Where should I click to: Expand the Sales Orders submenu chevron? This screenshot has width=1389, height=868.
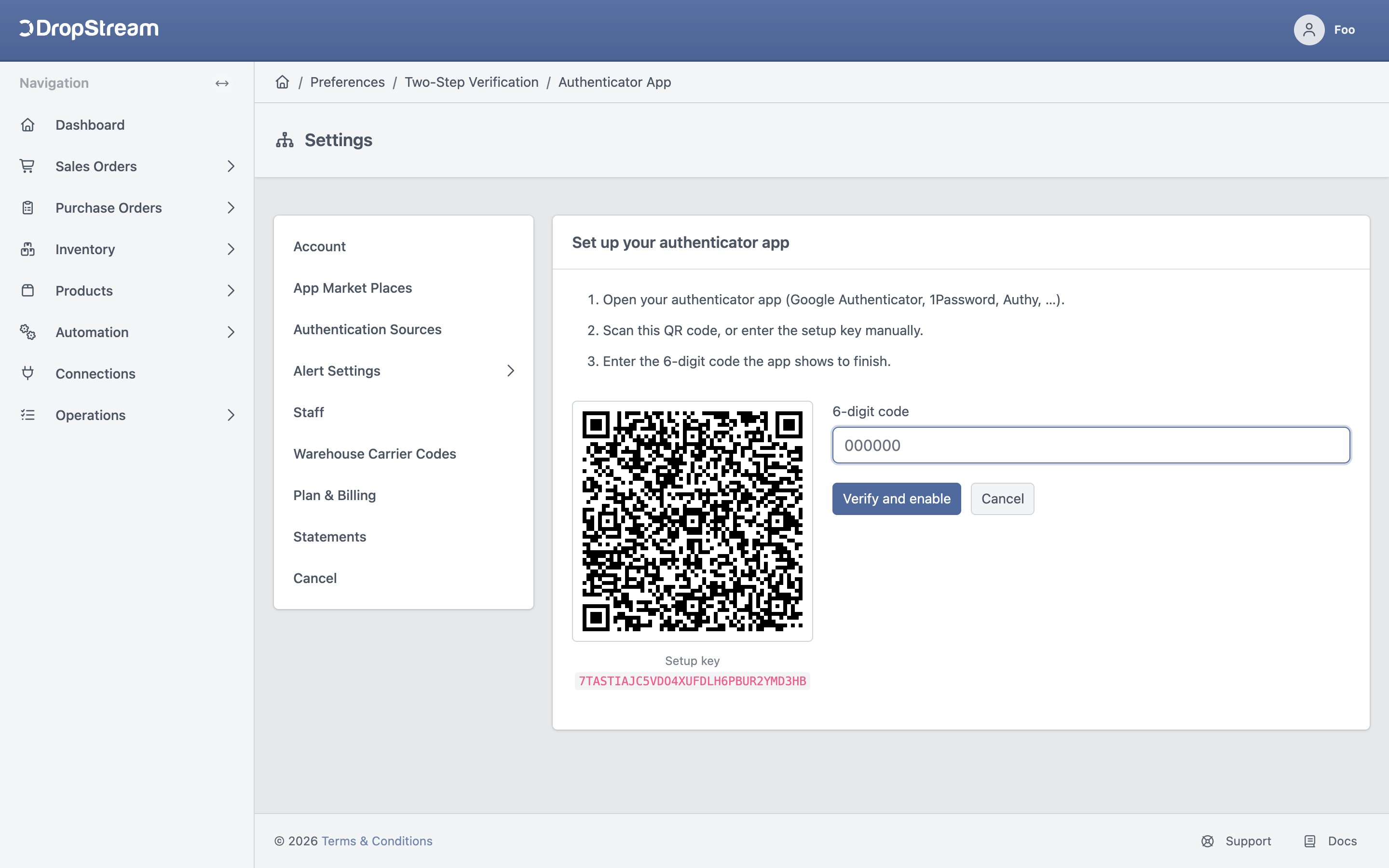coord(231,166)
